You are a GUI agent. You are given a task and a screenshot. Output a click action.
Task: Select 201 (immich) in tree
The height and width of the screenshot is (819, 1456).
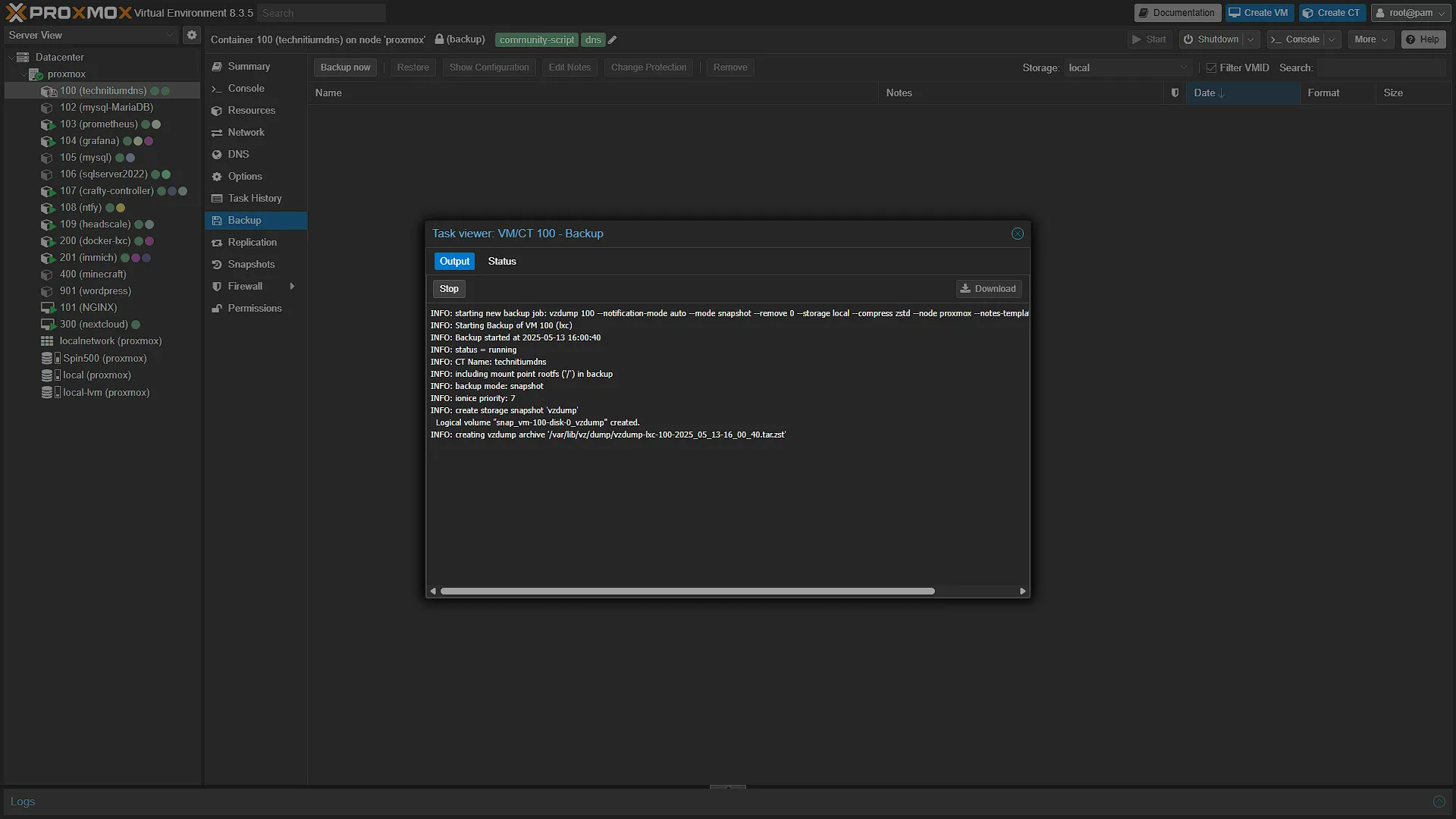(102, 258)
